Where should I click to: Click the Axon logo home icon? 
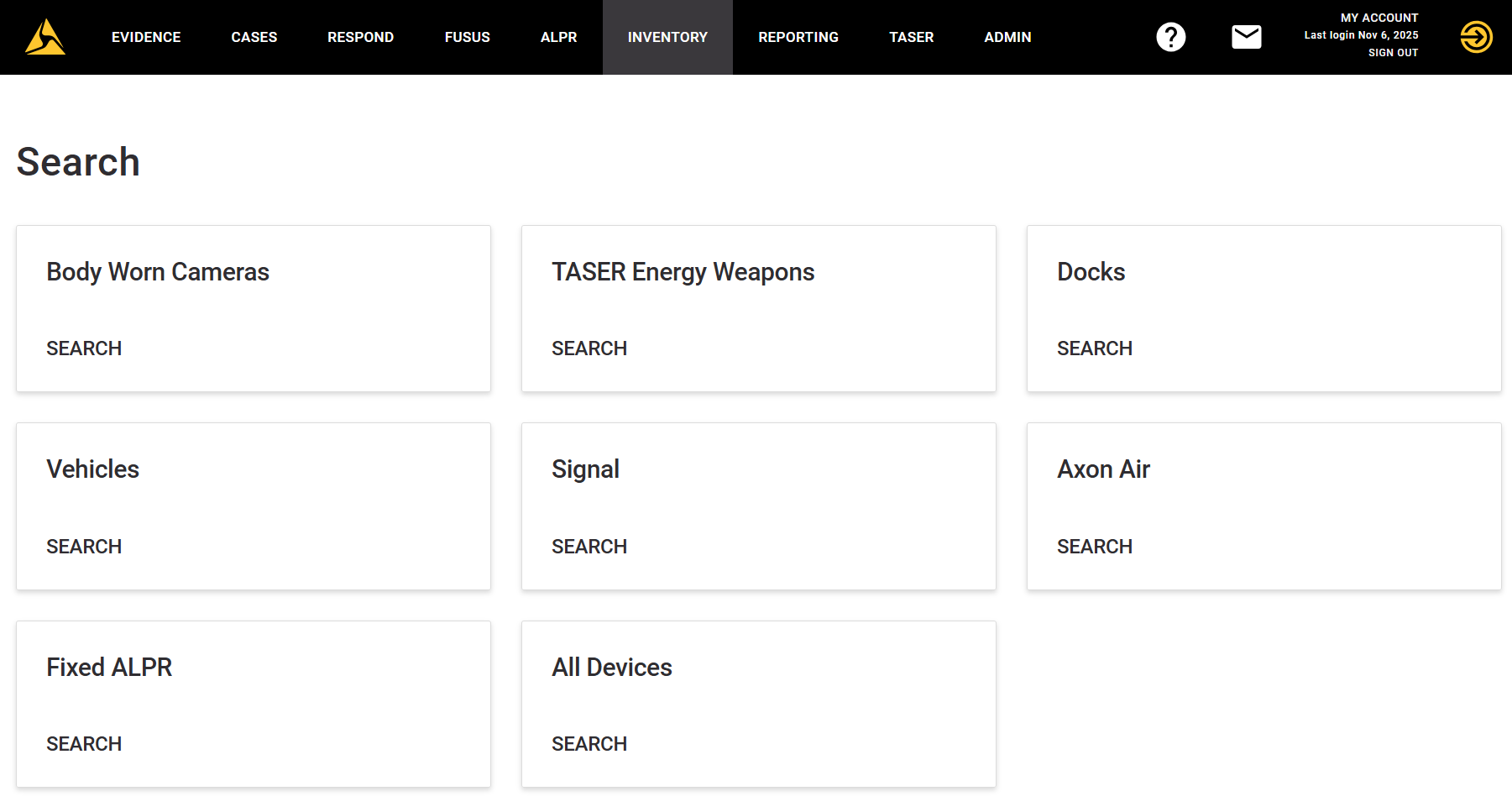click(45, 37)
